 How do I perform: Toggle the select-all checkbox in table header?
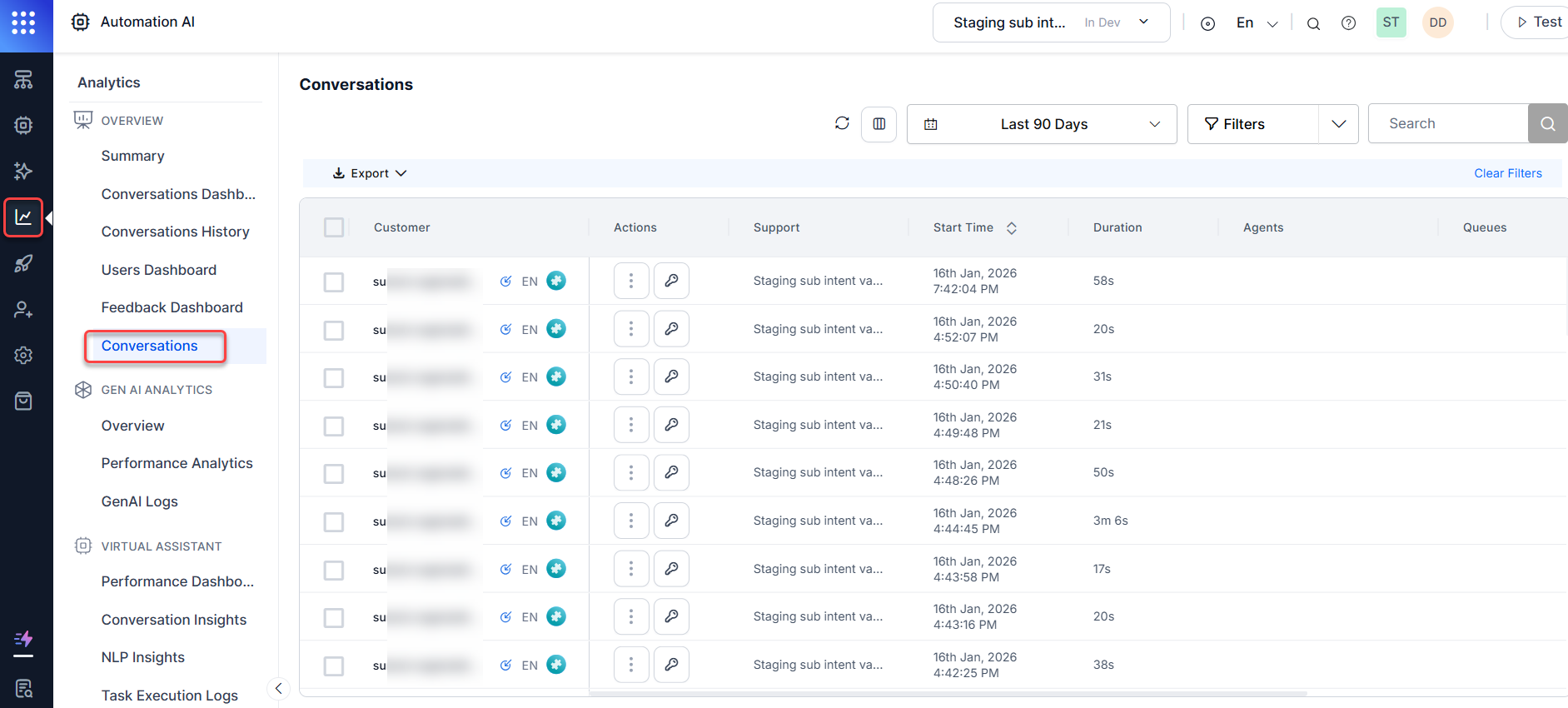click(x=334, y=227)
